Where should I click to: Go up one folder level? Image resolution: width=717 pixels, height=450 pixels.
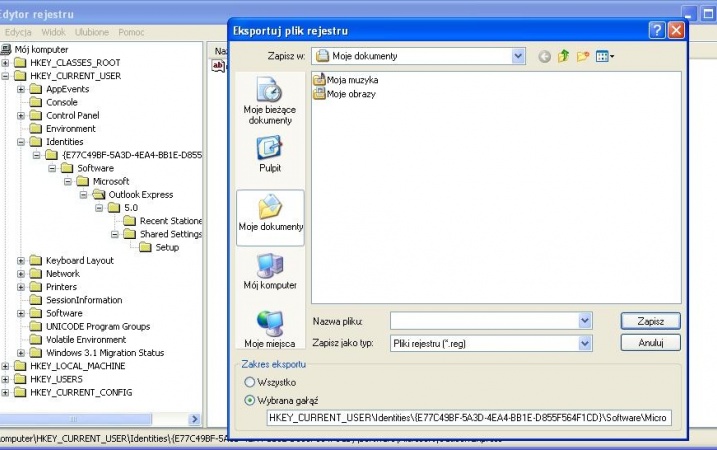(563, 56)
